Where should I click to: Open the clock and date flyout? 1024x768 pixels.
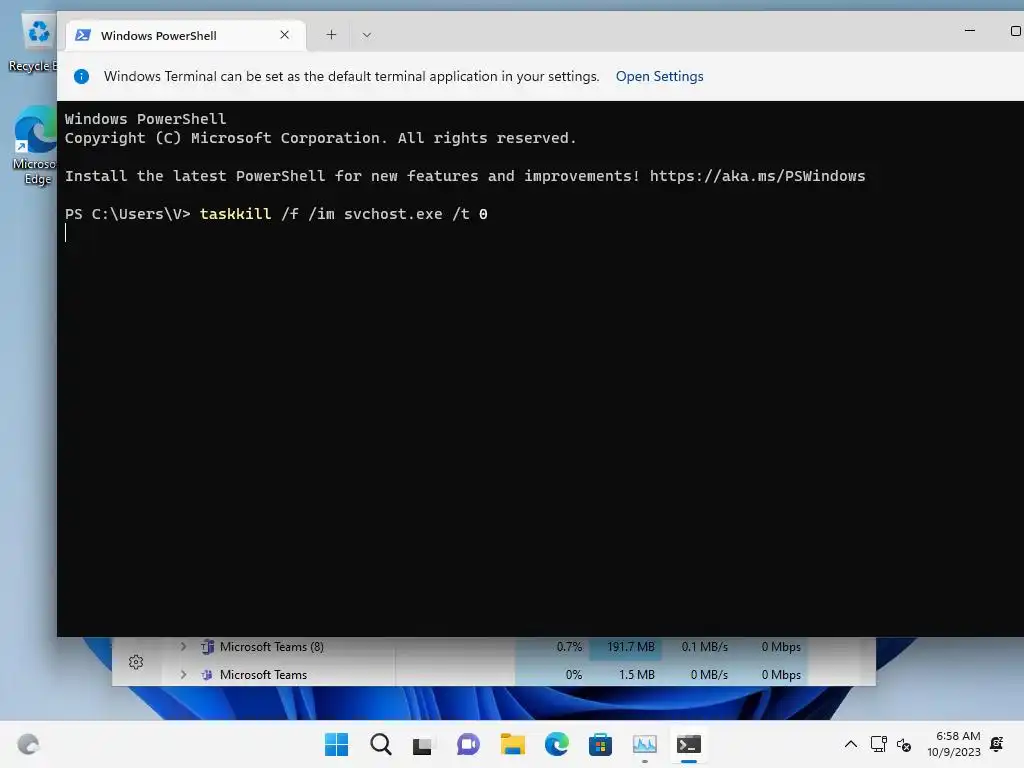[x=954, y=744]
